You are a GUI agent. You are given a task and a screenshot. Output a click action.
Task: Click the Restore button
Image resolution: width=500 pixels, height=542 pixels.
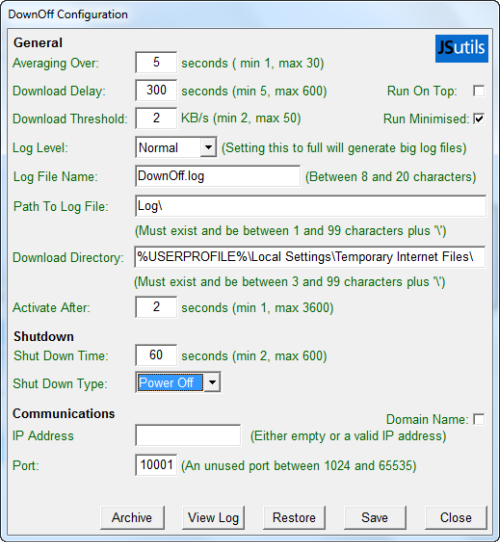294,517
